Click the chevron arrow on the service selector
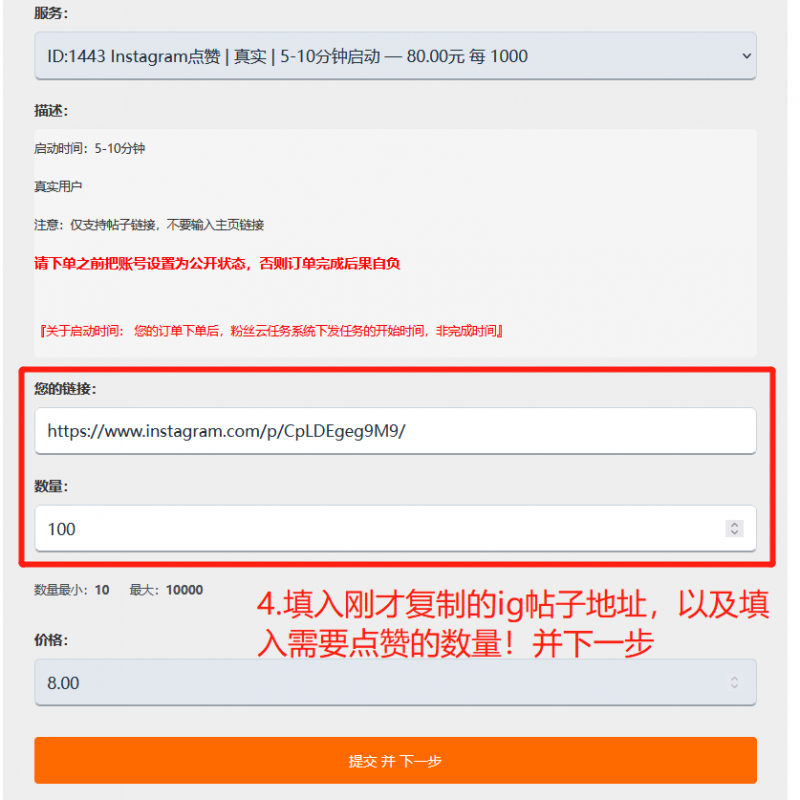This screenshot has width=800, height=800. (746, 56)
